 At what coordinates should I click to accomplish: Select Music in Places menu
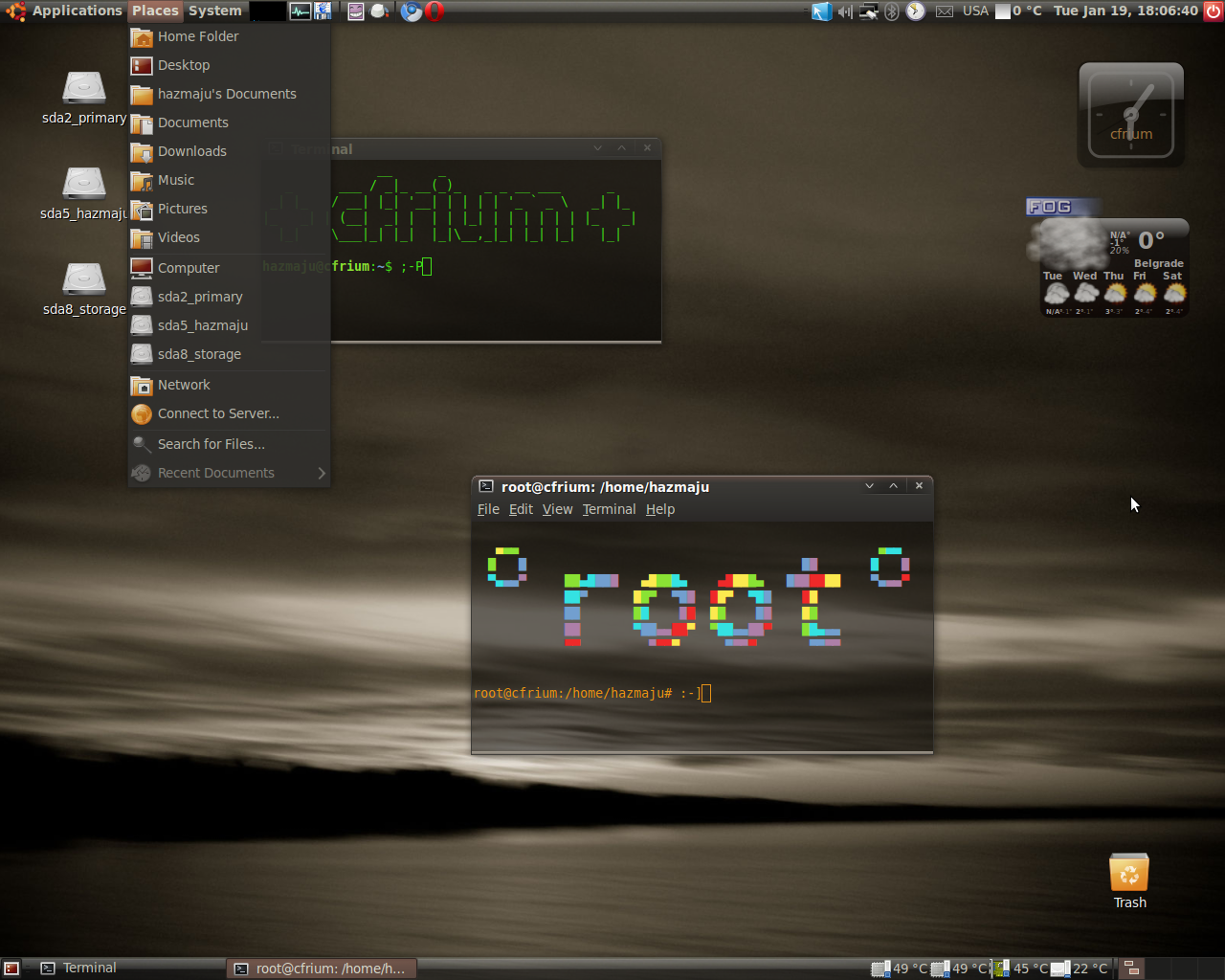(x=230, y=180)
